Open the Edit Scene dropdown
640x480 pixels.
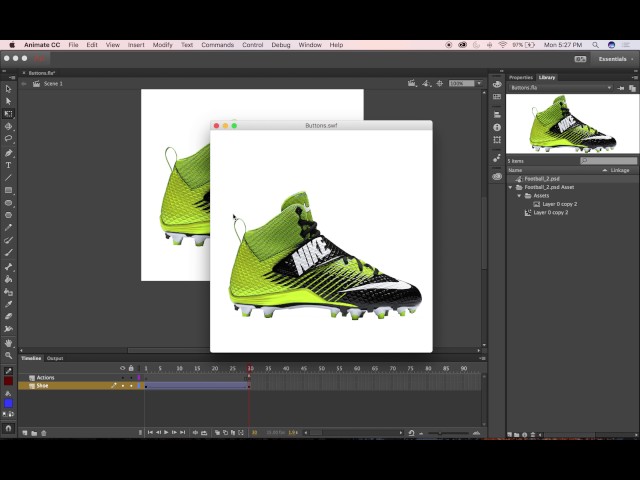point(412,84)
